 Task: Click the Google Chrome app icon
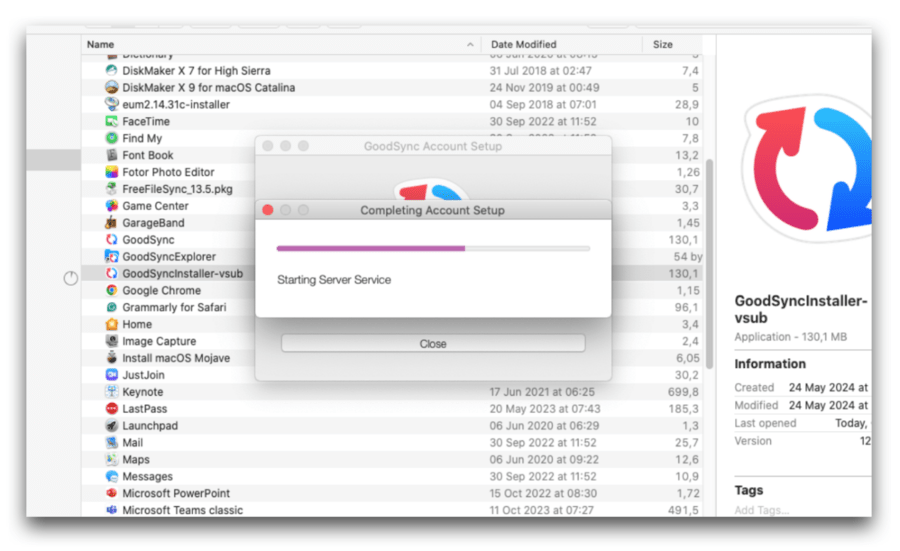coord(111,290)
